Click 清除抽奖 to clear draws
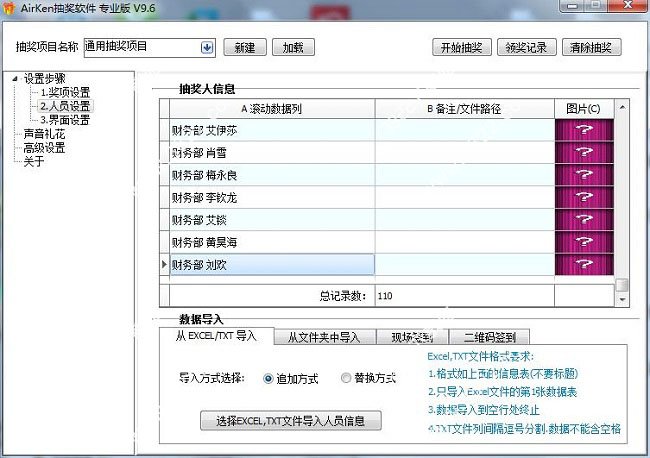 point(592,47)
